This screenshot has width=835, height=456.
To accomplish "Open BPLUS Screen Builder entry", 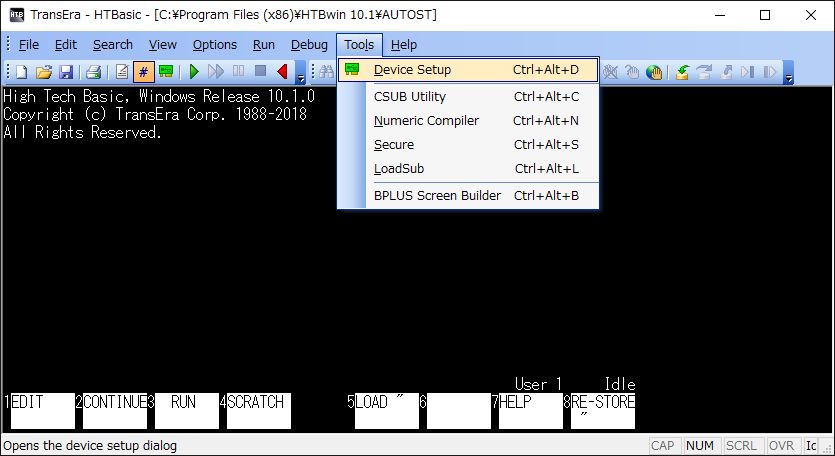I will pos(468,196).
